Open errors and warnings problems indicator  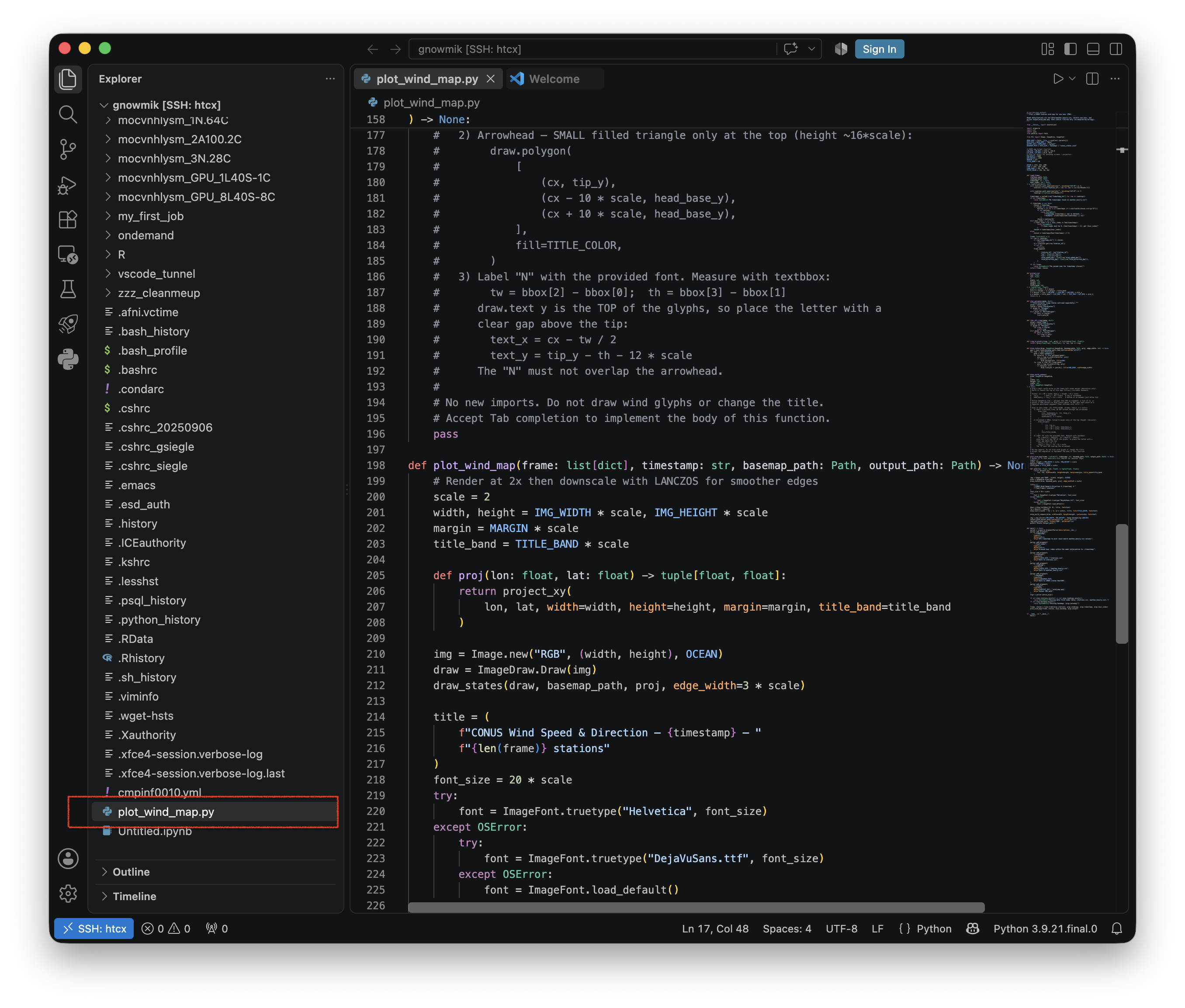coord(166,929)
